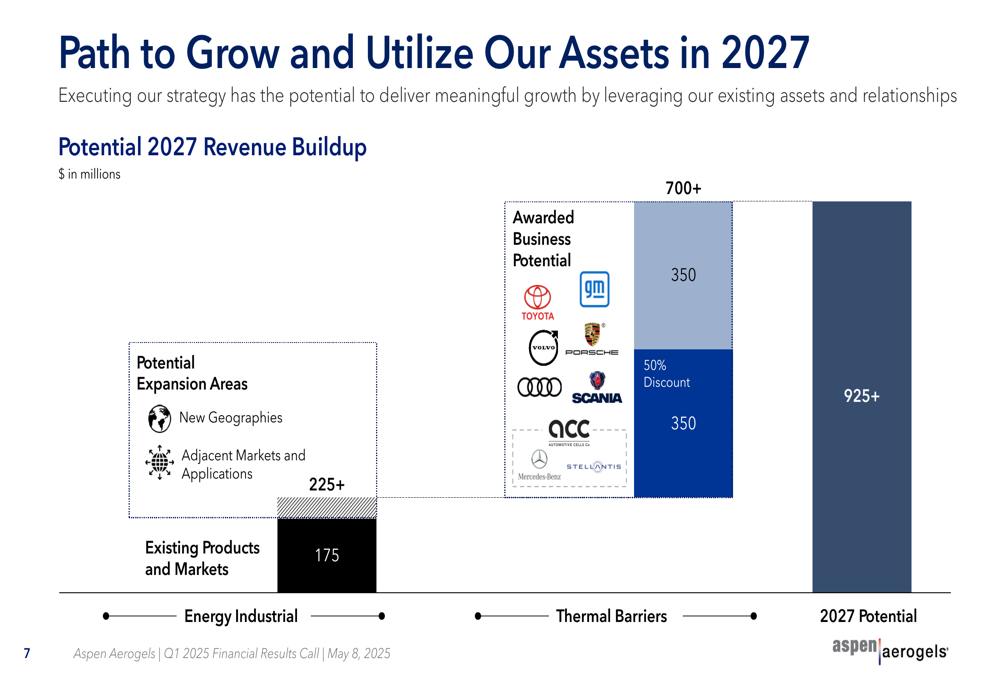The image size is (1000, 685).
Task: Click the "Awarded Business Potential" text
Action: tap(543, 239)
